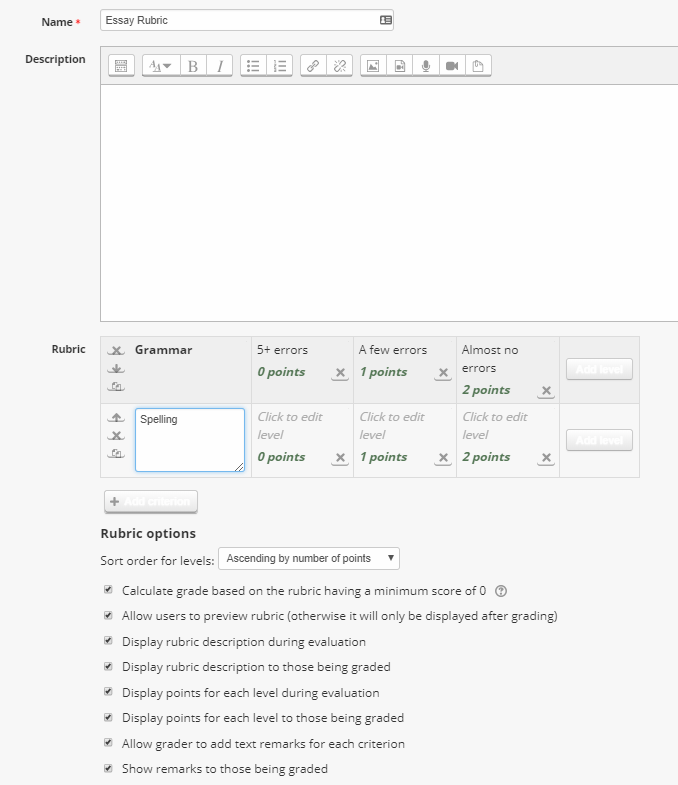Click the record video camera icon
The width and height of the screenshot is (678, 785).
[452, 66]
